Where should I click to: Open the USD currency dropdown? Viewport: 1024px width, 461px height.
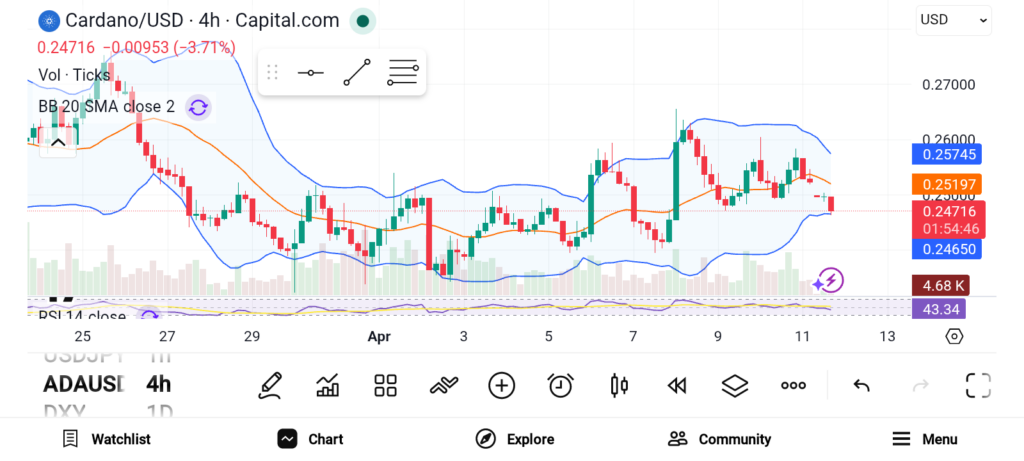click(x=953, y=19)
